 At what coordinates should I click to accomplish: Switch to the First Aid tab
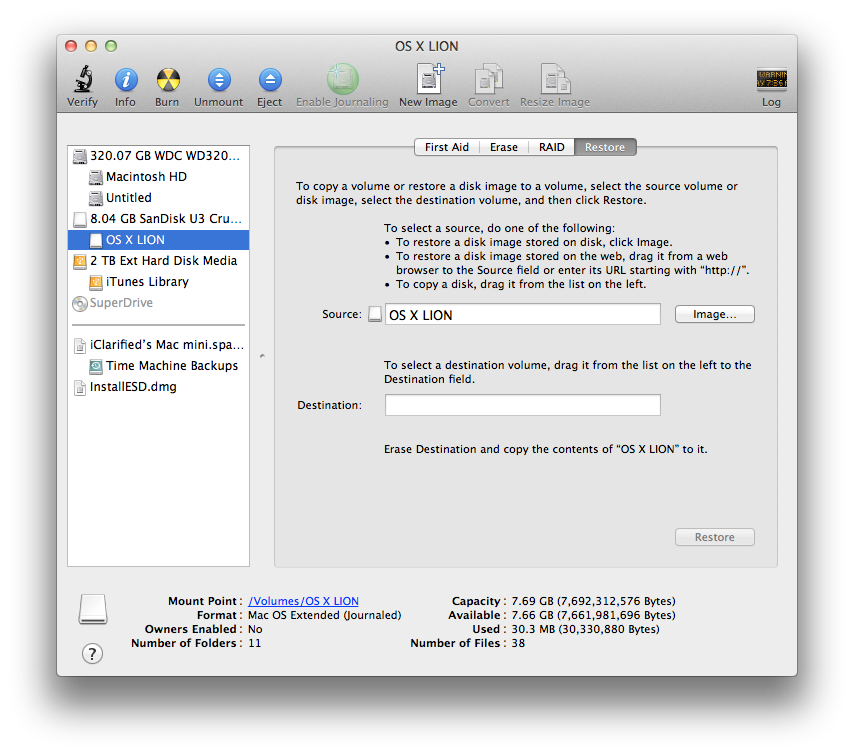pyautogui.click(x=446, y=147)
